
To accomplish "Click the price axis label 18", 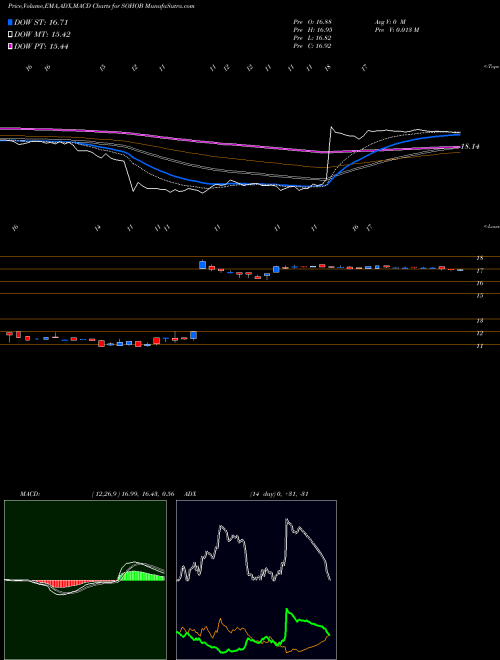I will [x=479, y=258].
